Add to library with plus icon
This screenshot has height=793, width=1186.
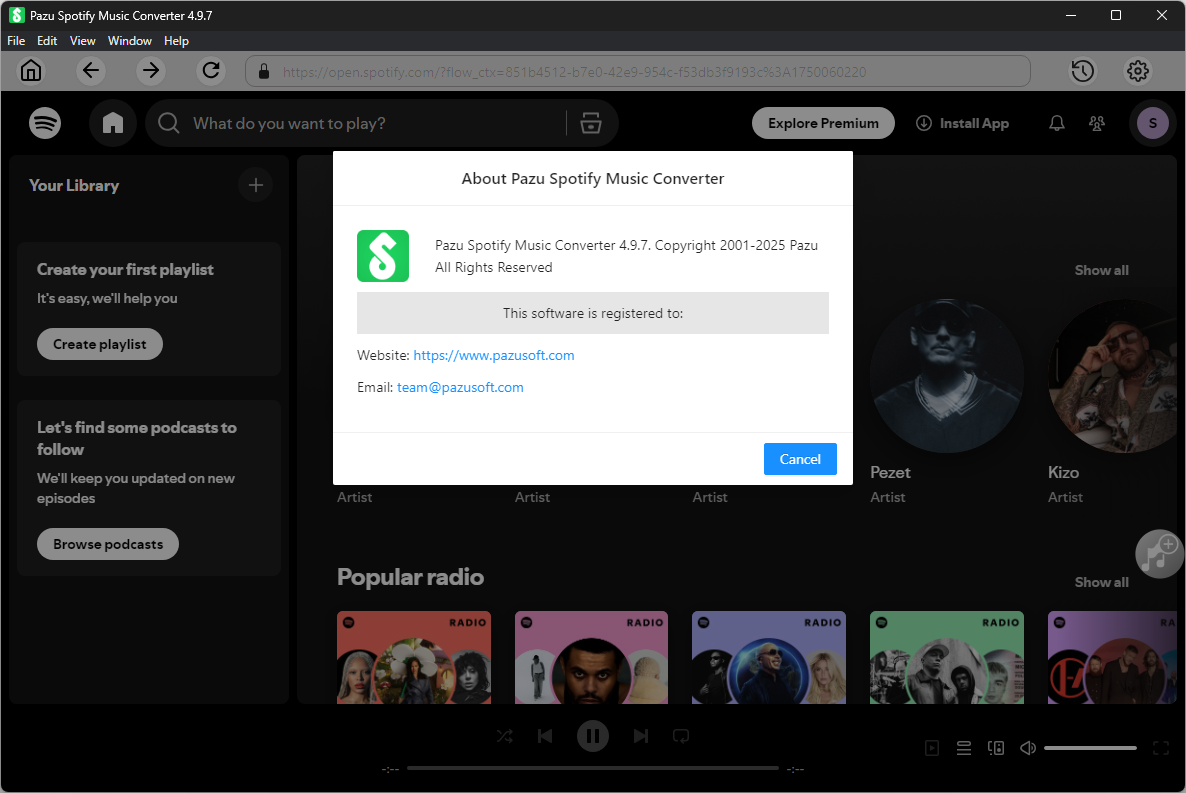[256, 185]
